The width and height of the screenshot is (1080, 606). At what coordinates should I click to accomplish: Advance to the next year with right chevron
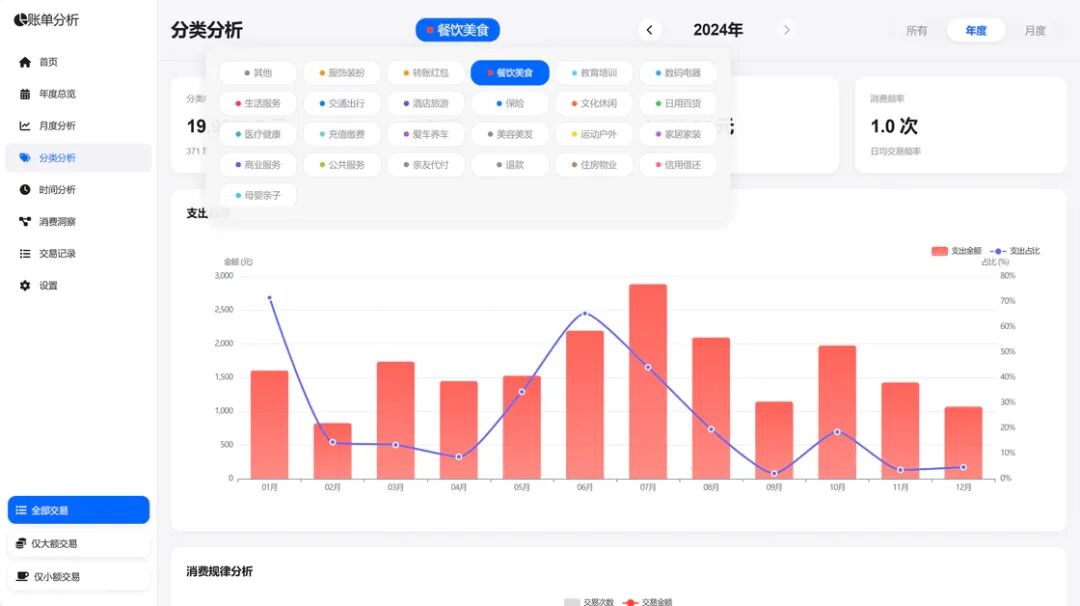(x=787, y=30)
